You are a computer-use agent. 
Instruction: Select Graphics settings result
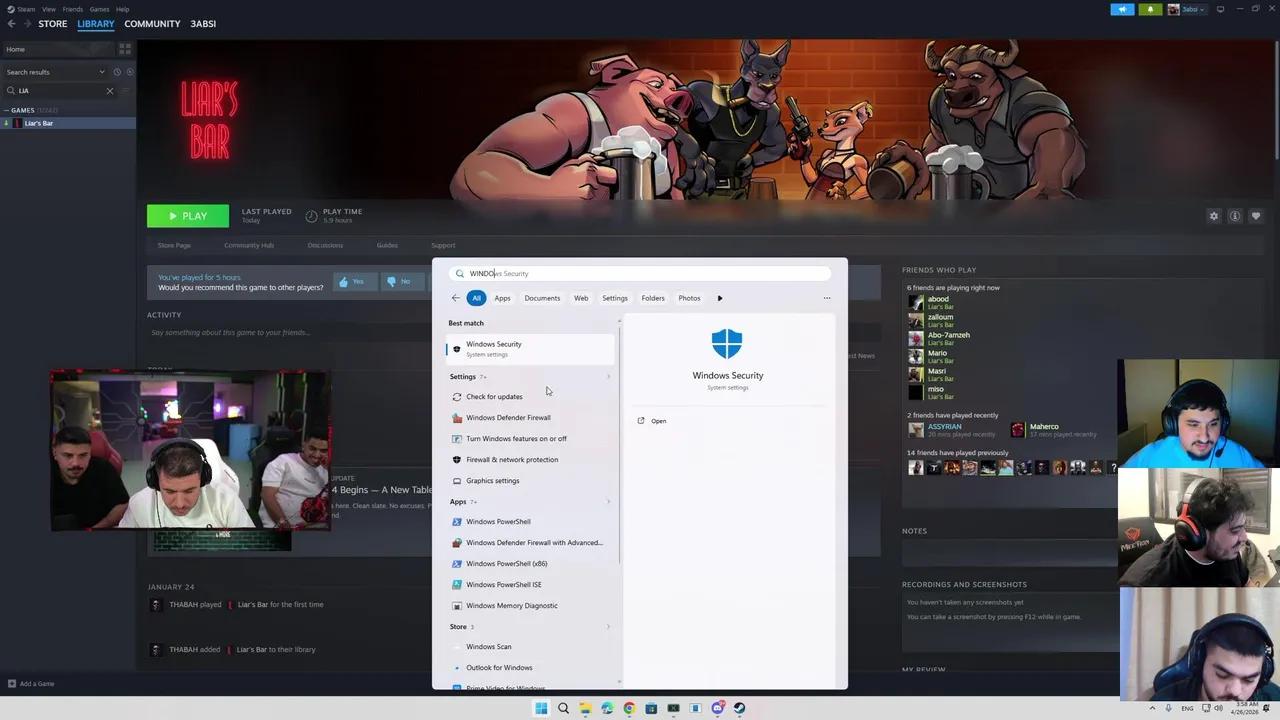click(x=531, y=481)
